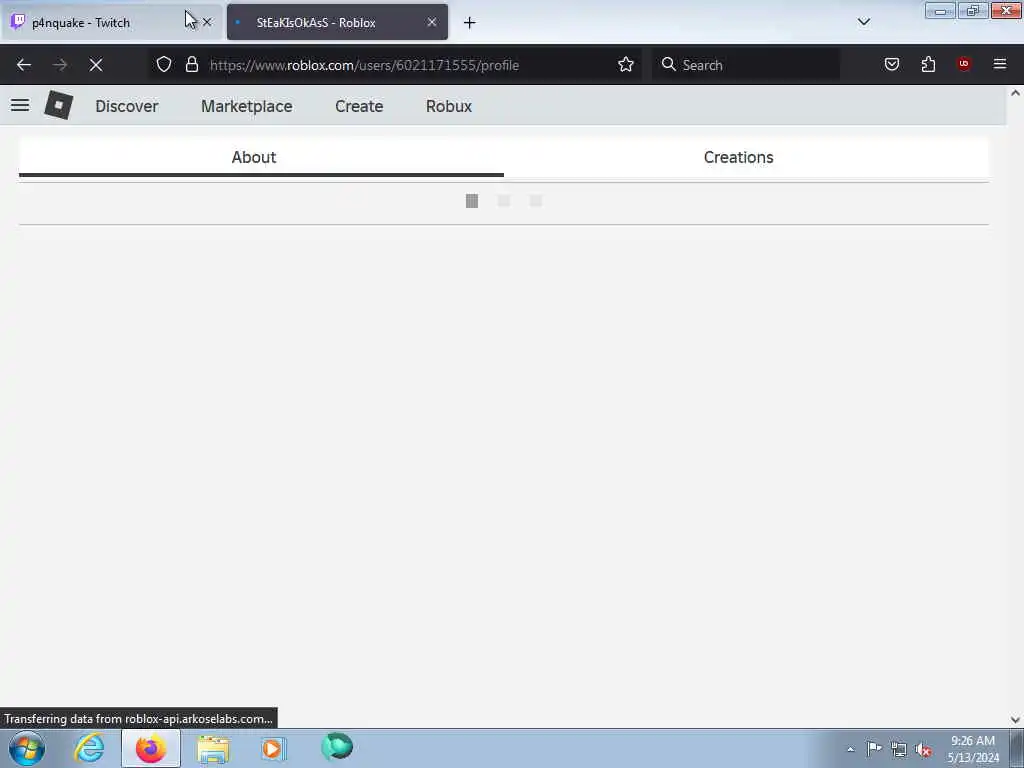Go back to previous page
The image size is (1024, 768).
(24, 65)
